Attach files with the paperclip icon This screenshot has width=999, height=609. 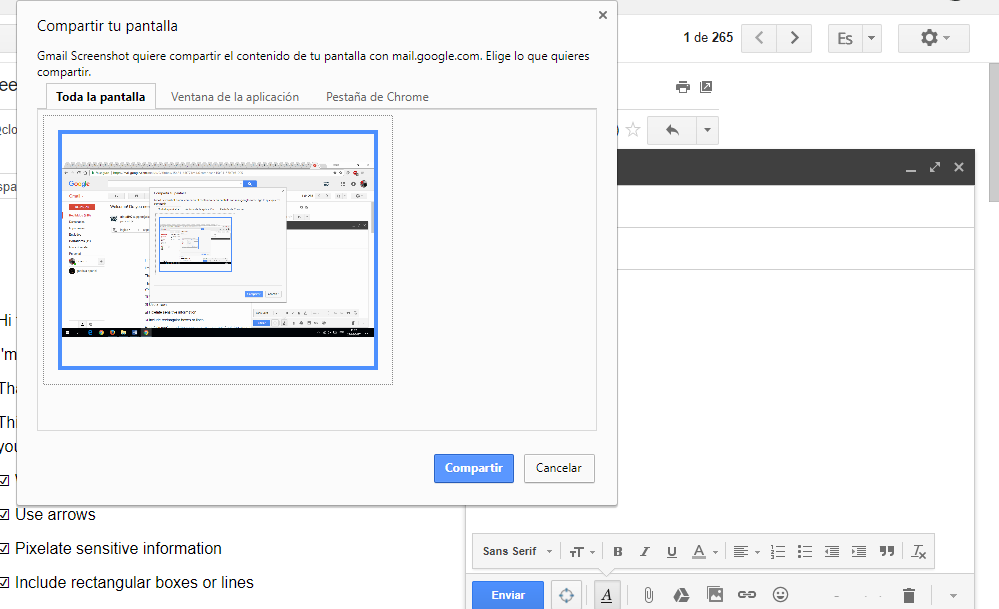tap(648, 595)
